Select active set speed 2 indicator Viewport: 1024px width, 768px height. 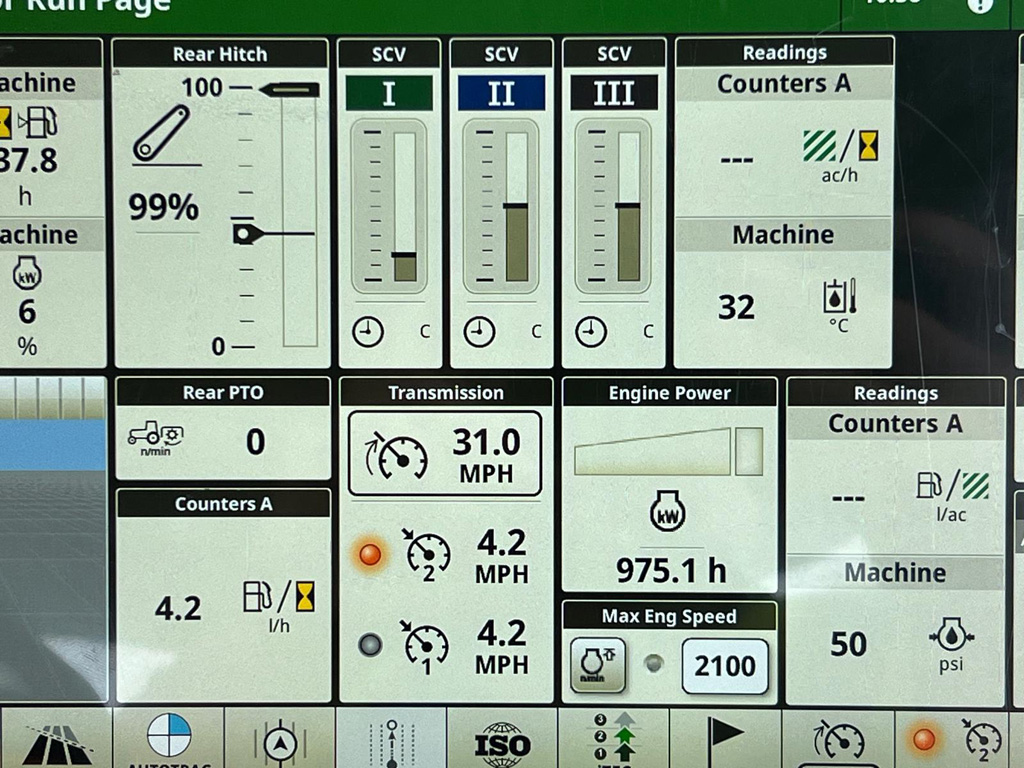coord(371,555)
